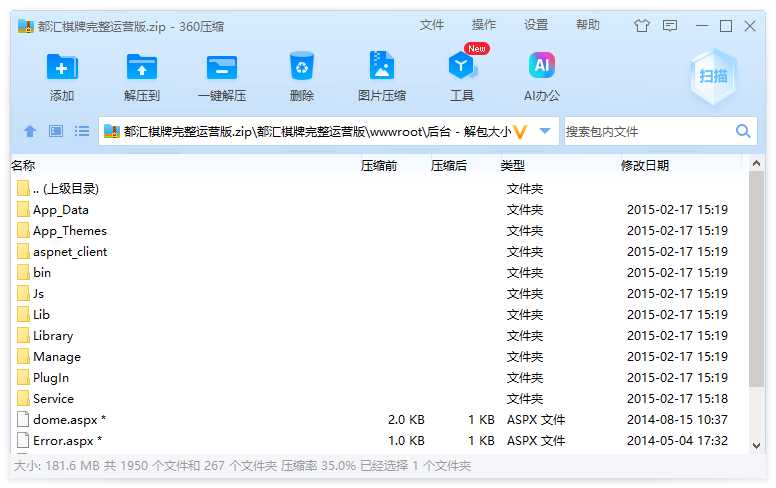Open the 设置 menu

click(x=535, y=25)
